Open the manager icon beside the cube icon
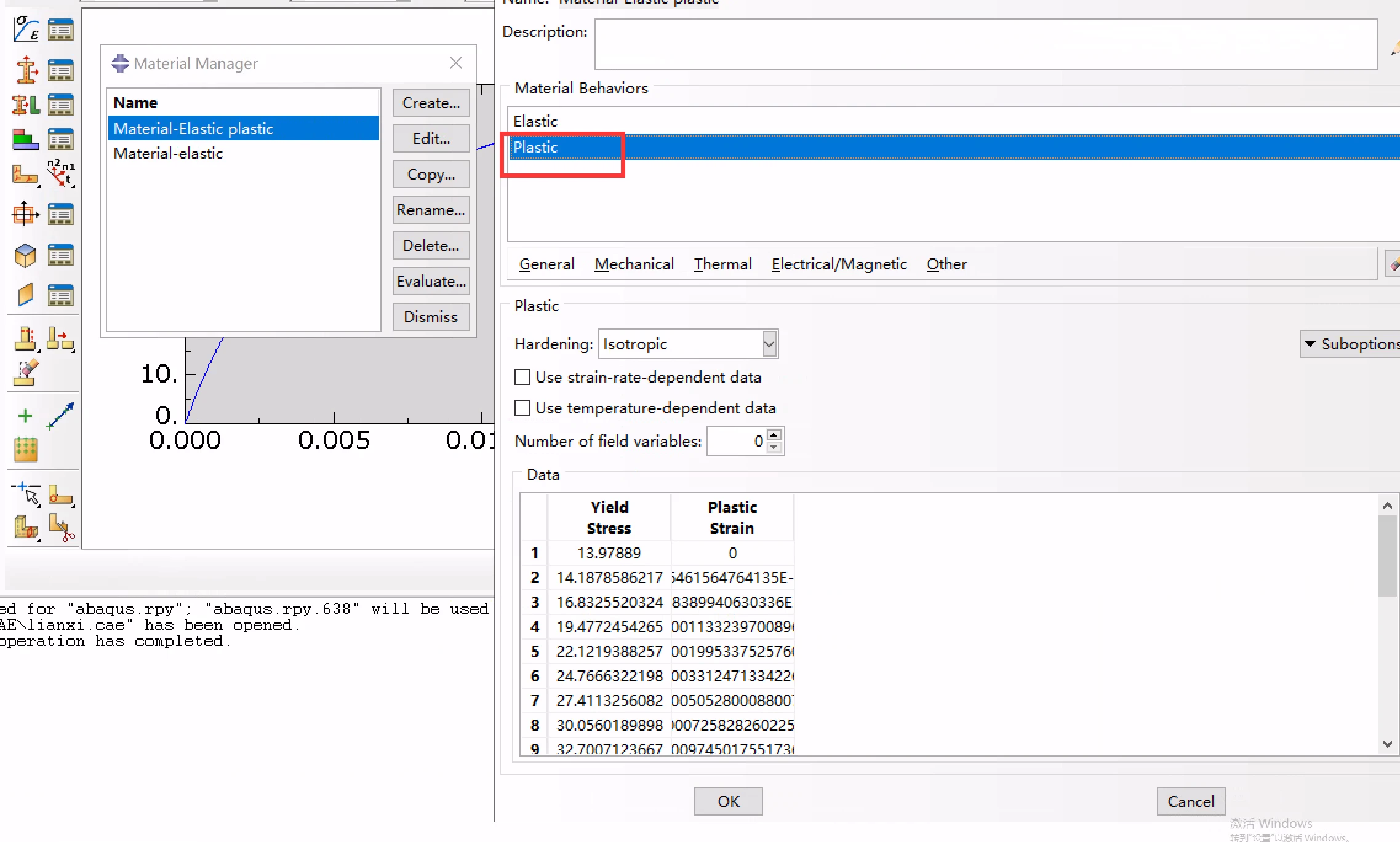This screenshot has width=1400, height=842. pos(61,255)
